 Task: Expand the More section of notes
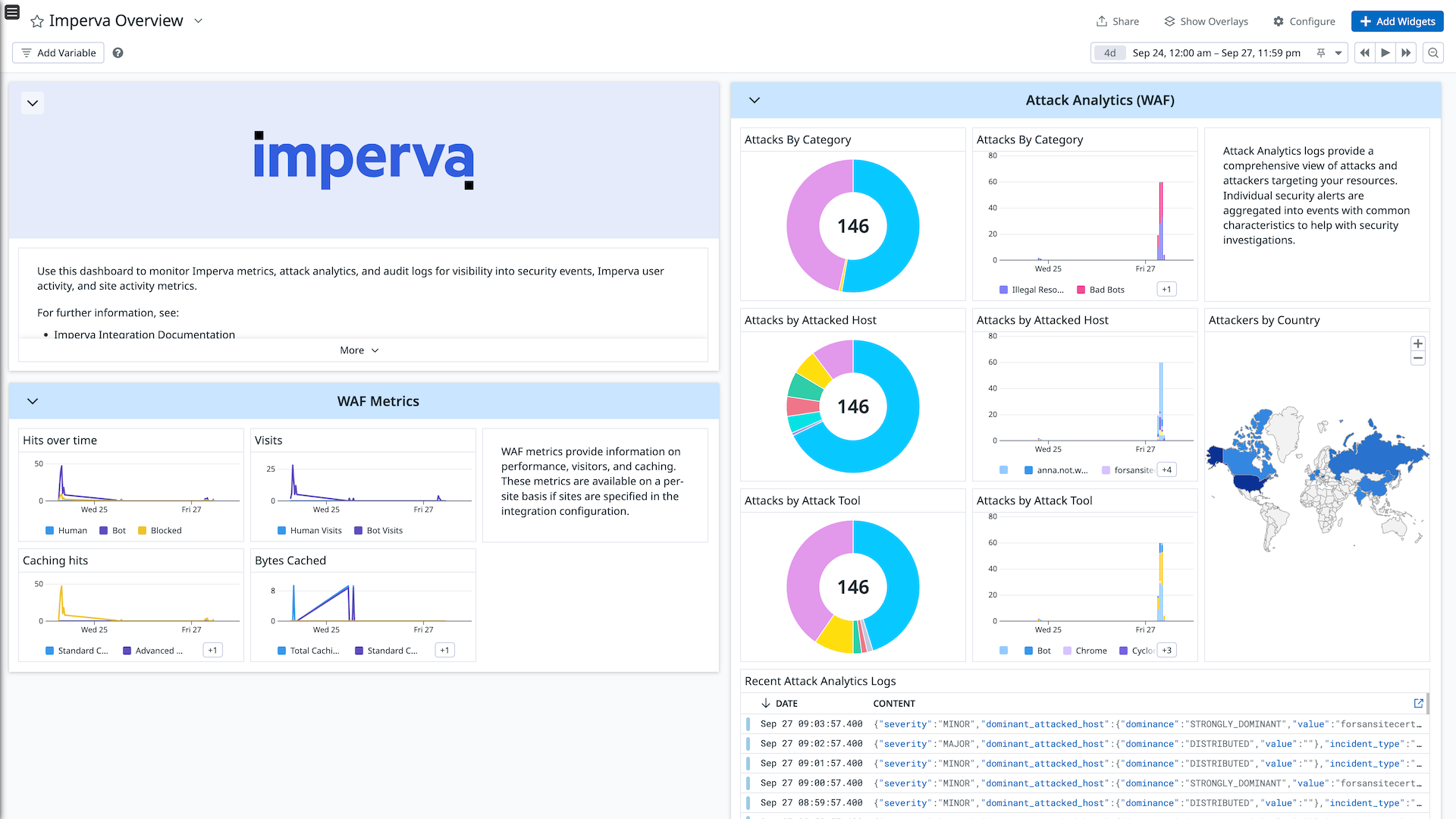click(x=359, y=350)
